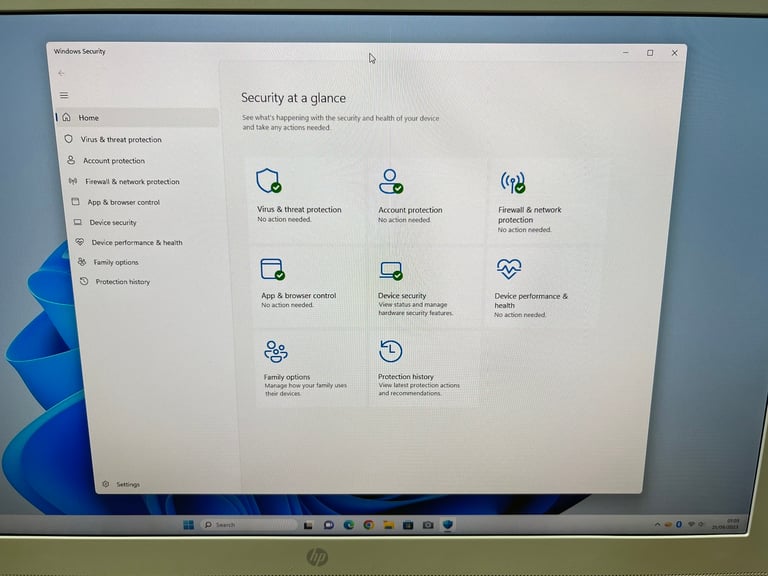The width and height of the screenshot is (768, 576).
Task: Go back with the back arrow
Action: click(x=61, y=73)
